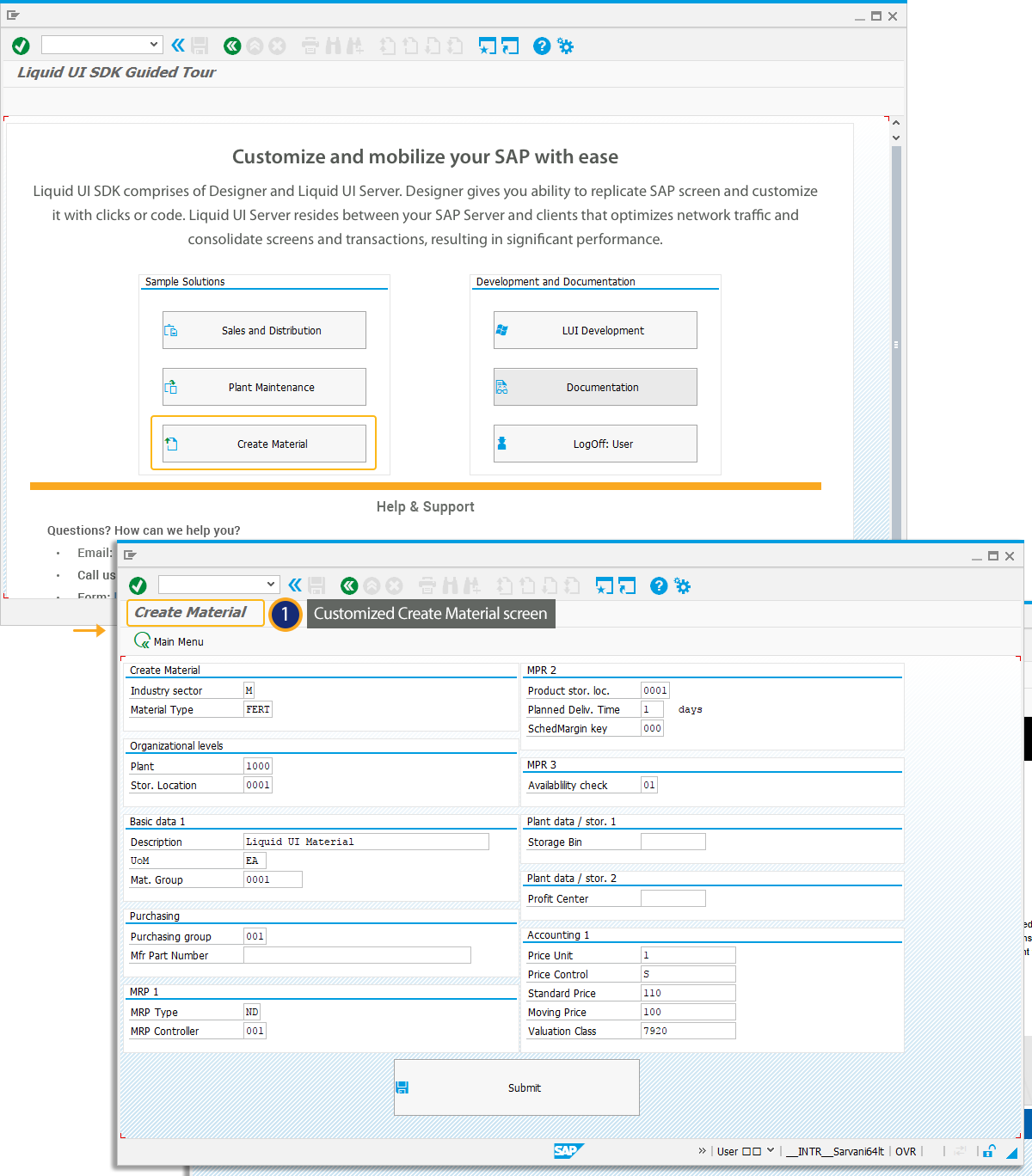Click the Availability check field
1032x1176 pixels.
[x=649, y=785]
